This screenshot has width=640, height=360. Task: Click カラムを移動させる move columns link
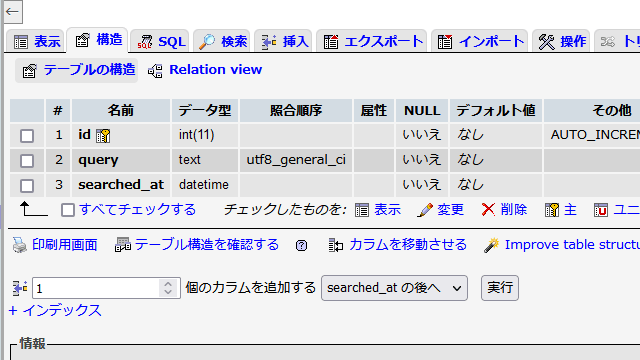click(408, 244)
